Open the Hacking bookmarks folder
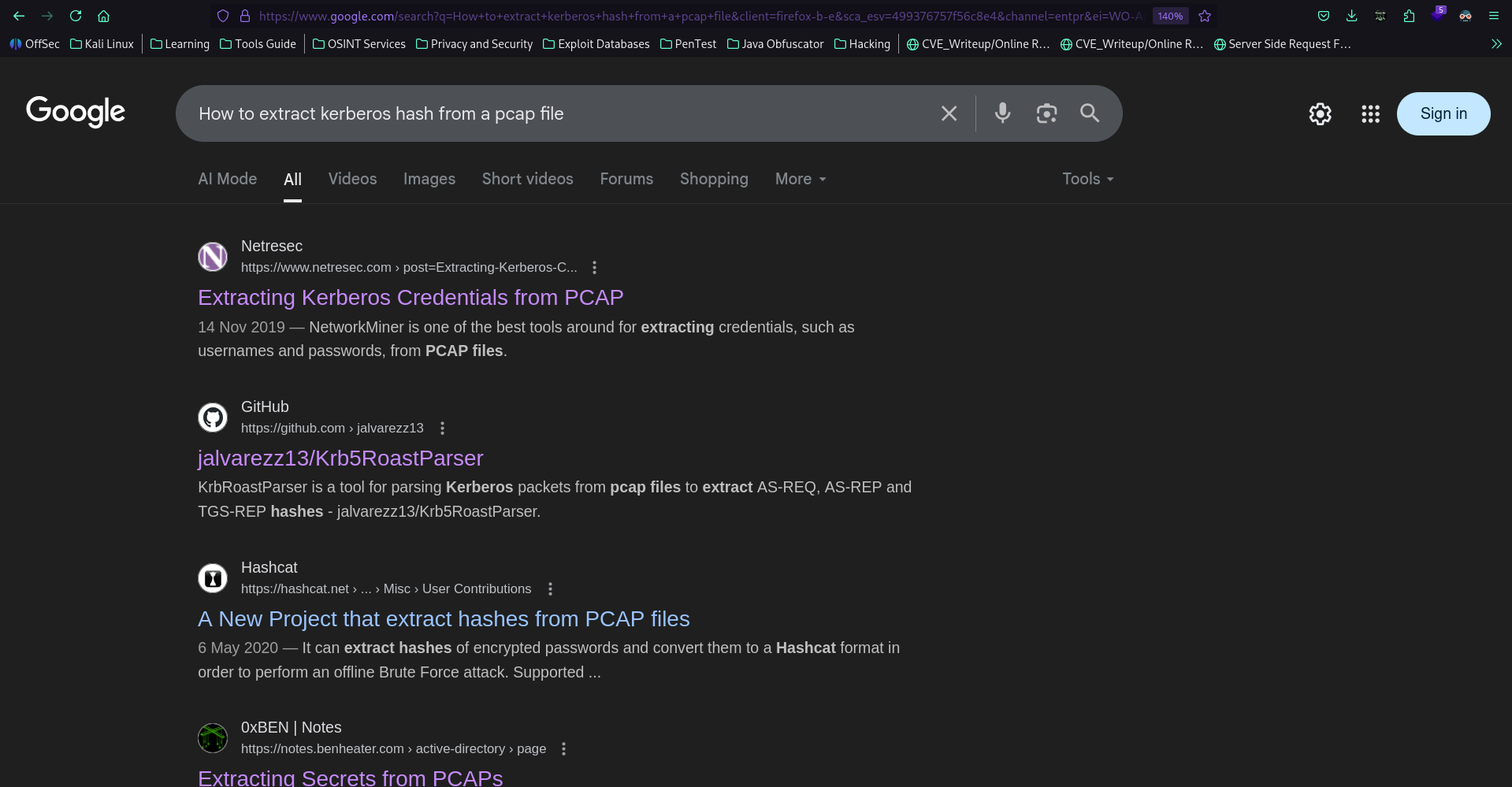The width and height of the screenshot is (1512, 787). point(862,44)
